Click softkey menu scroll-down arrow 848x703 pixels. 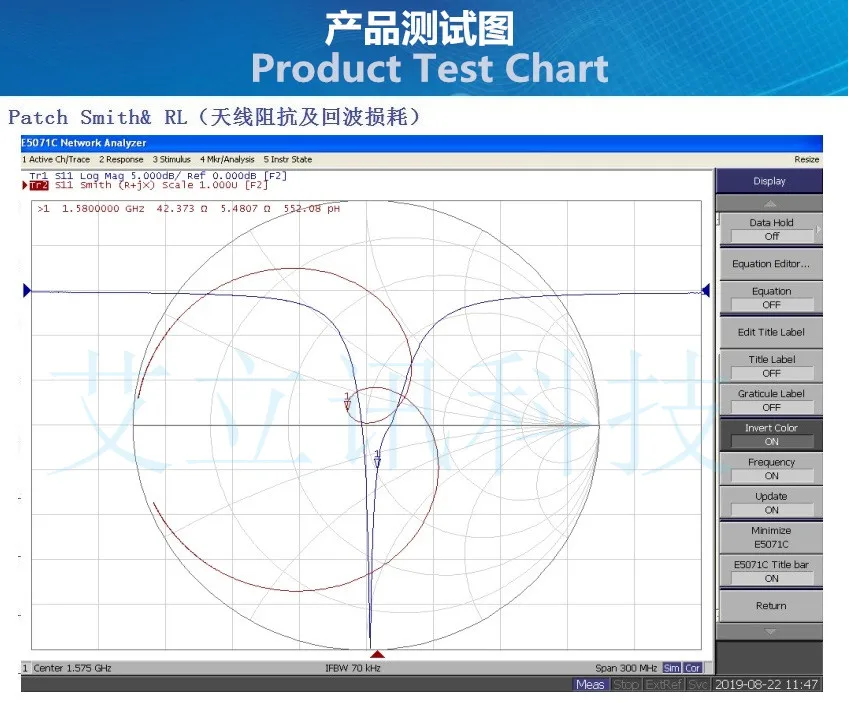(770, 632)
